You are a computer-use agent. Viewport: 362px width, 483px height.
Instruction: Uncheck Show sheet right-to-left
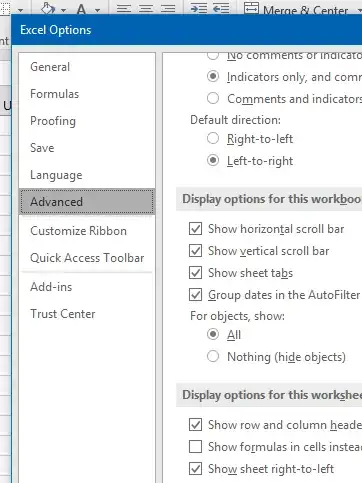tap(195, 469)
